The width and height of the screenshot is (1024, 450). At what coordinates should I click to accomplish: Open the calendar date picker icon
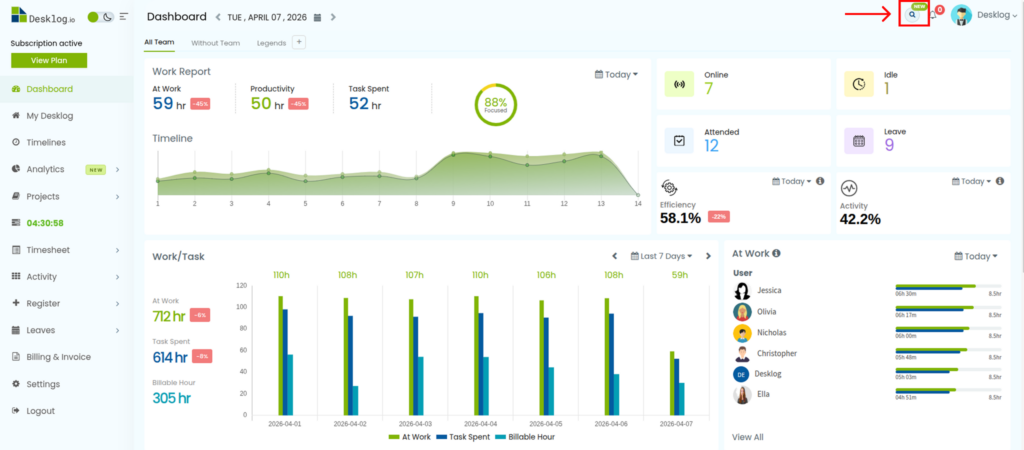tap(317, 18)
